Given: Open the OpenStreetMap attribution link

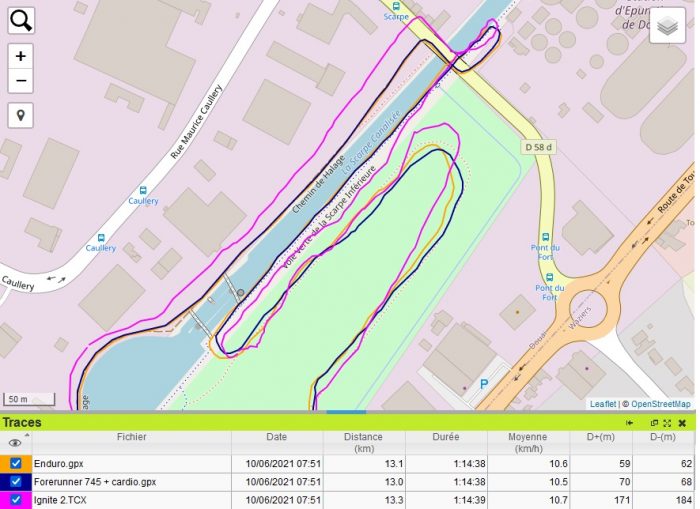Looking at the screenshot, I should coord(660,404).
